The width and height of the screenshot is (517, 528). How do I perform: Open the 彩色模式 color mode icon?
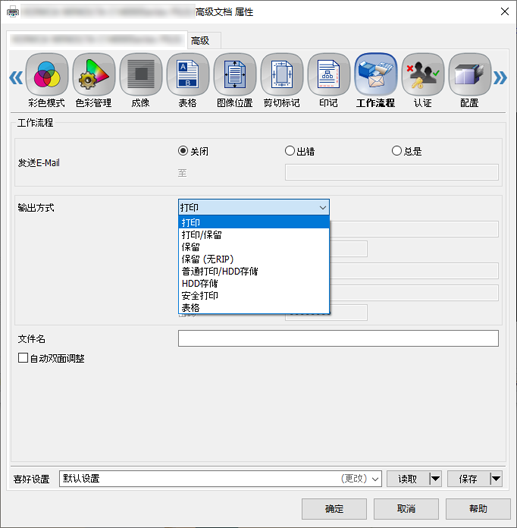[x=47, y=75]
